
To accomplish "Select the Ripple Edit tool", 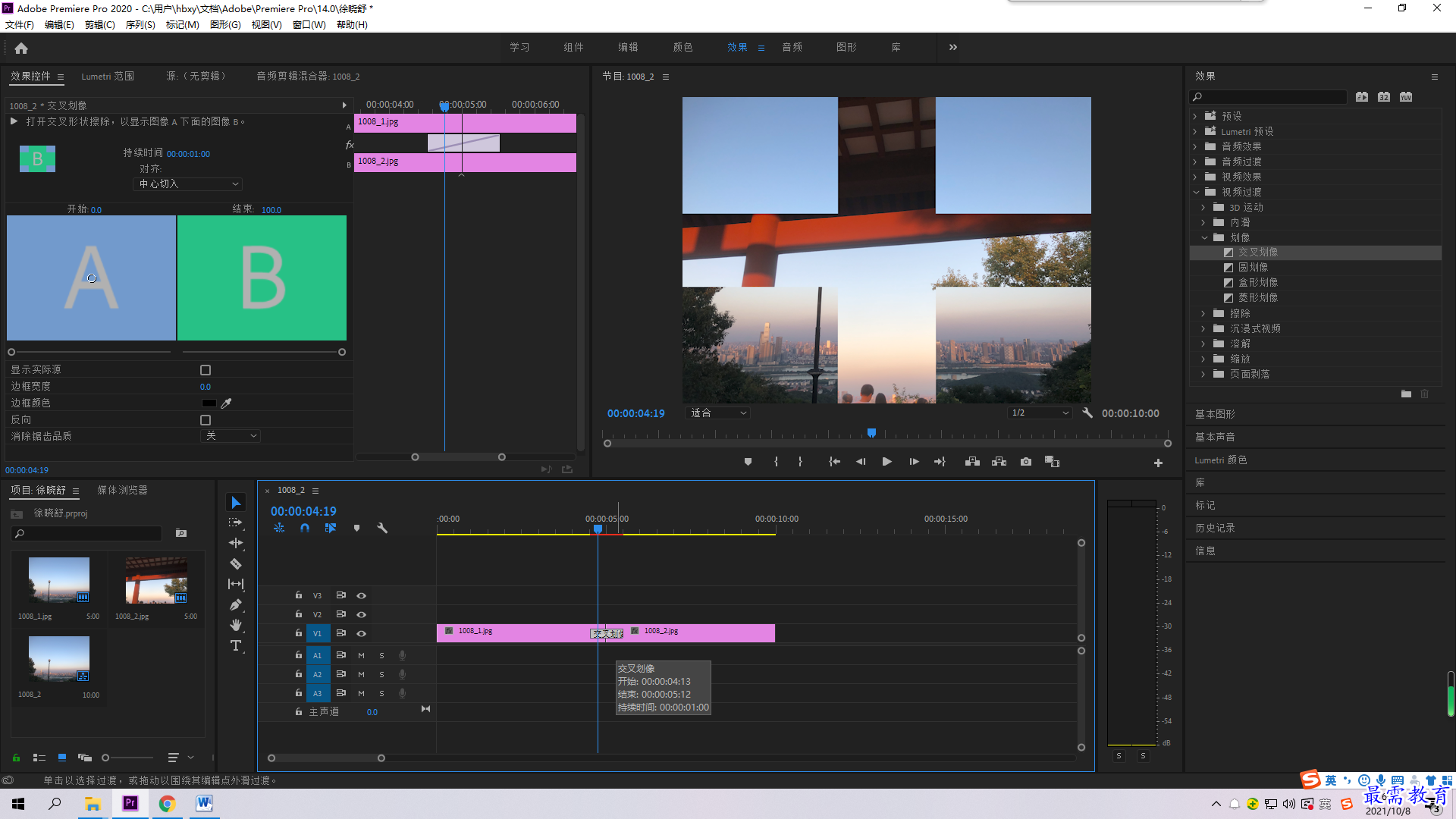I will point(236,543).
